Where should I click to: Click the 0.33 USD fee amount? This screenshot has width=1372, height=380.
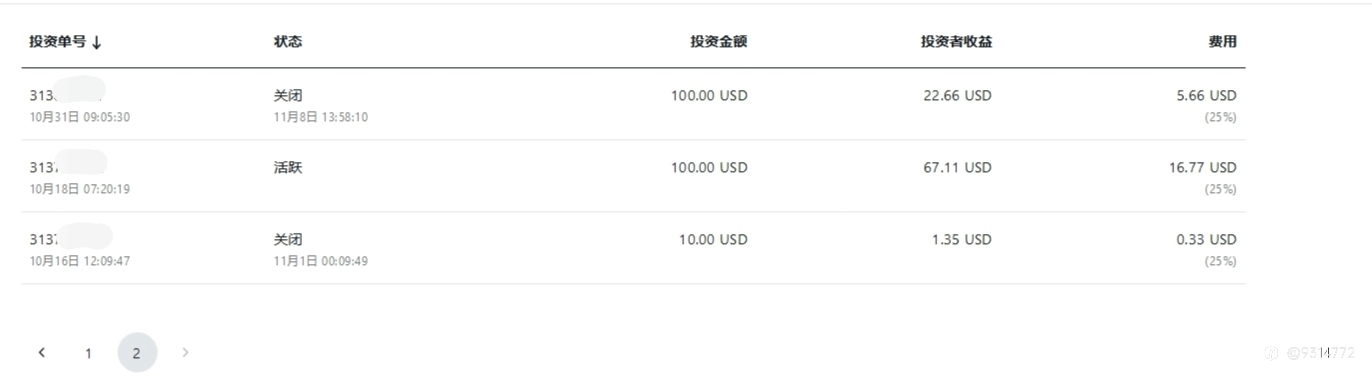click(x=1207, y=240)
